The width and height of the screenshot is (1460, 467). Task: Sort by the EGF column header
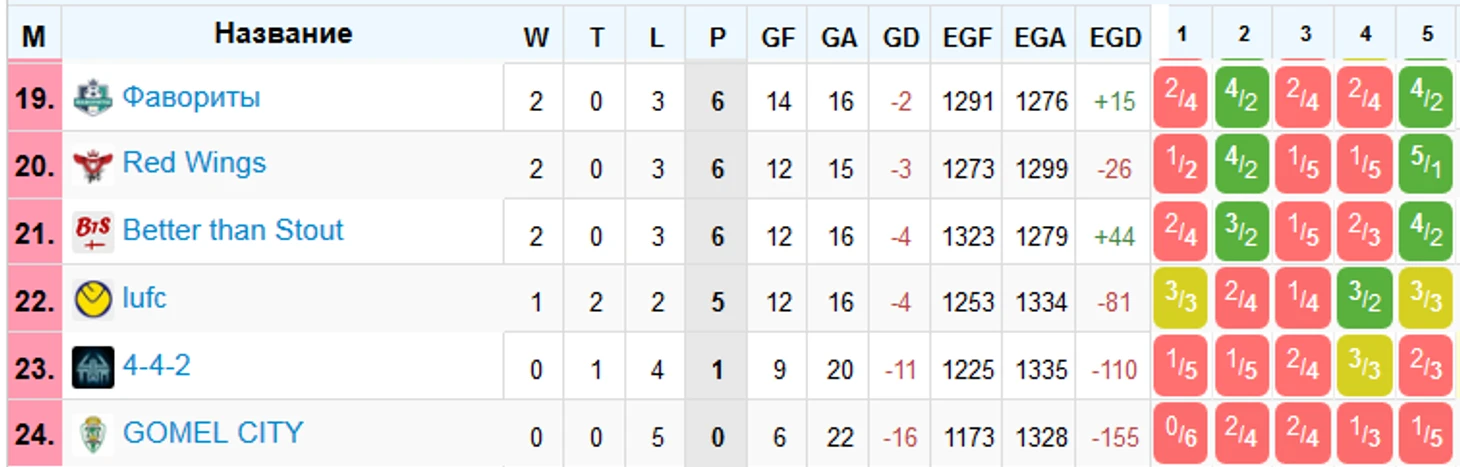coord(967,37)
